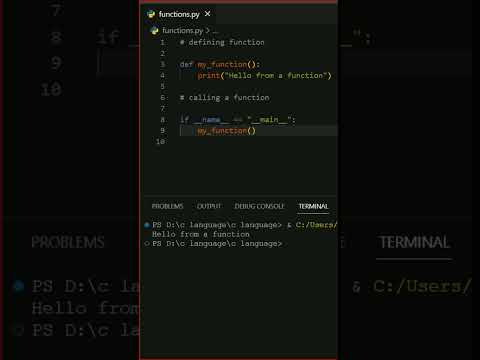Image resolution: width=480 pixels, height=360 pixels.
Task: Click the '# defining function' comment line
Action: pos(222,42)
